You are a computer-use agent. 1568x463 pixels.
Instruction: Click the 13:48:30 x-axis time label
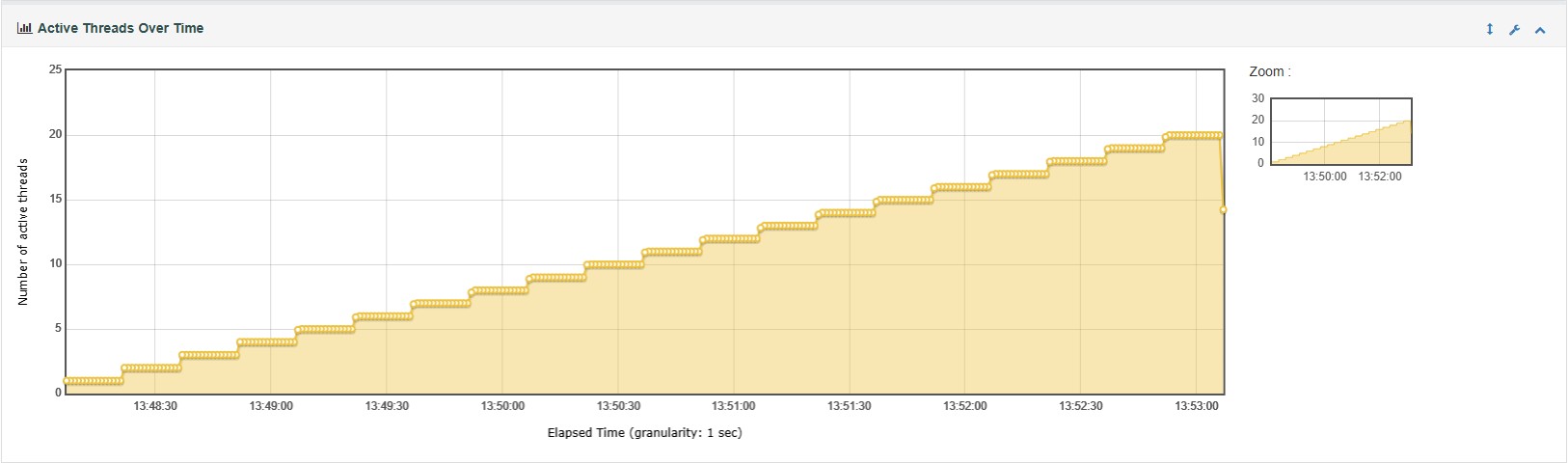pyautogui.click(x=155, y=406)
